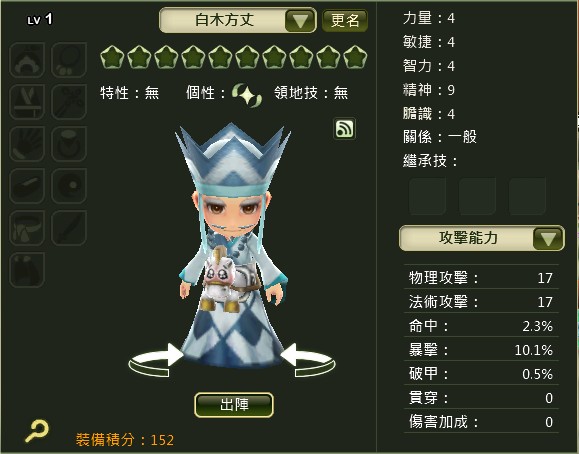The height and width of the screenshot is (454, 579).
Task: Click the 出陣 deploy button
Action: (x=234, y=405)
